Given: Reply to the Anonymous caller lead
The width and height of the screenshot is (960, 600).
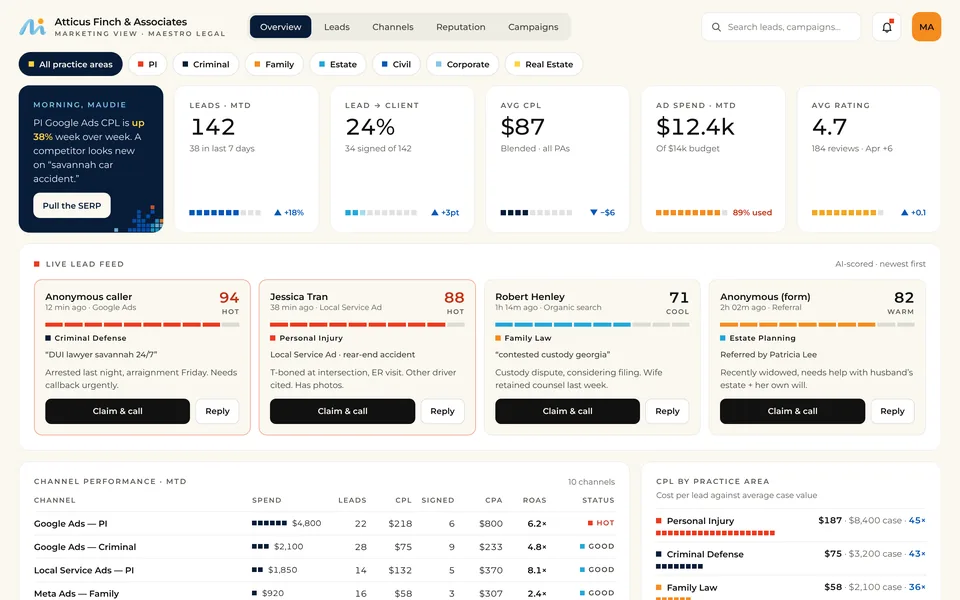Looking at the screenshot, I should click(217, 411).
